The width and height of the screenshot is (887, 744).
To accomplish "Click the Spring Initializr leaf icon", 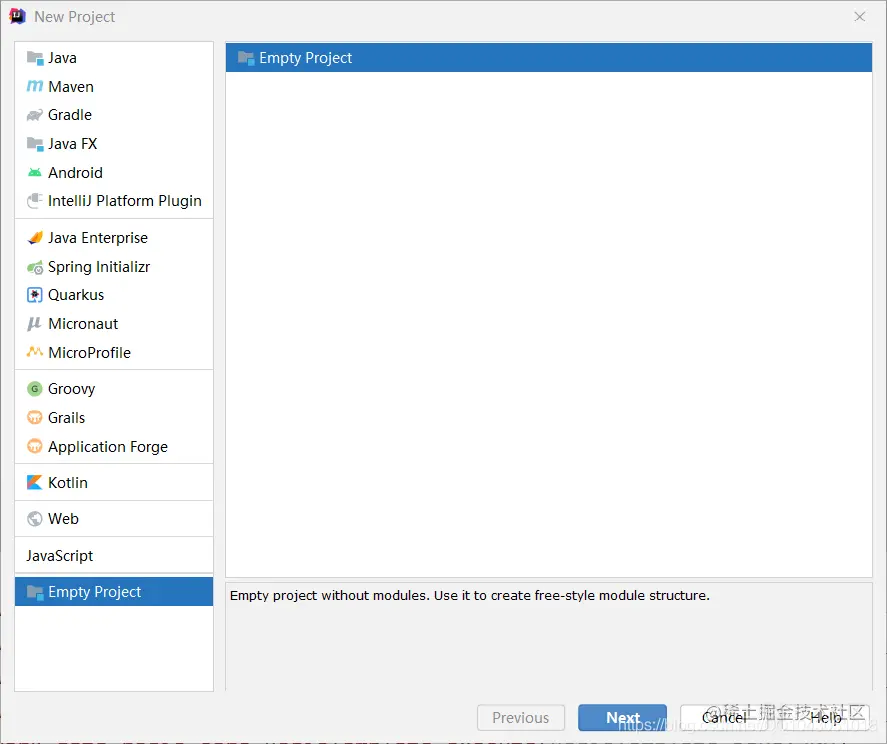I will 35,266.
